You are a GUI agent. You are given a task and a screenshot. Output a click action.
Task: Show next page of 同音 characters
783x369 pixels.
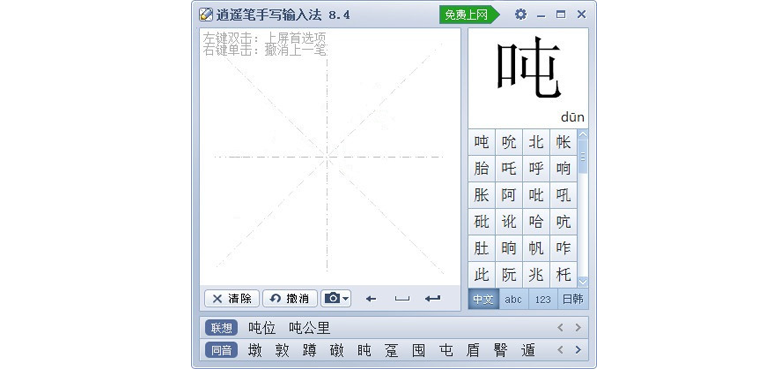[578, 350]
